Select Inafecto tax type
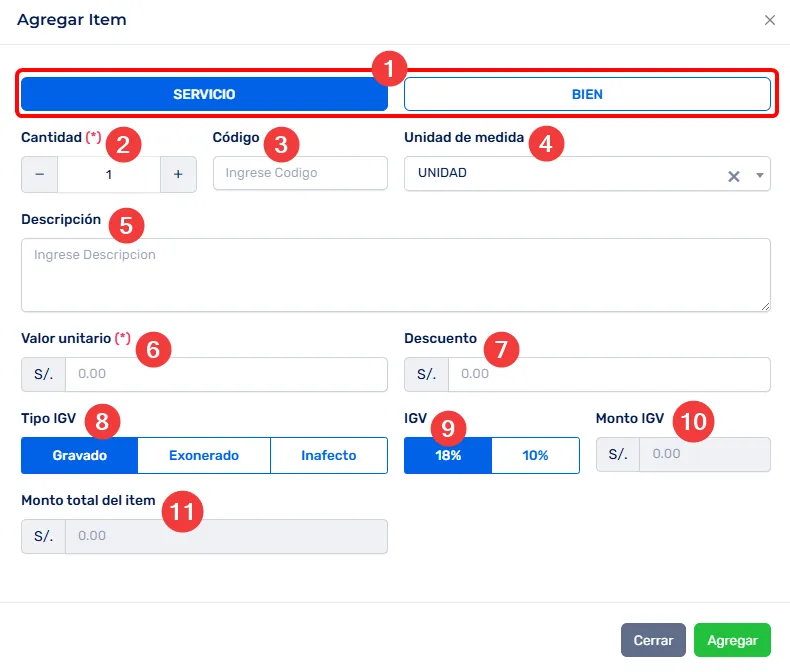790x672 pixels. point(329,455)
